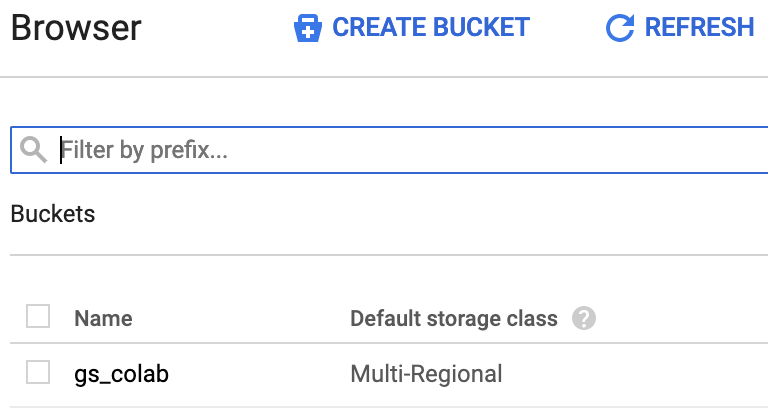
Task: Click the circular Refresh arrow icon
Action: 620,28
